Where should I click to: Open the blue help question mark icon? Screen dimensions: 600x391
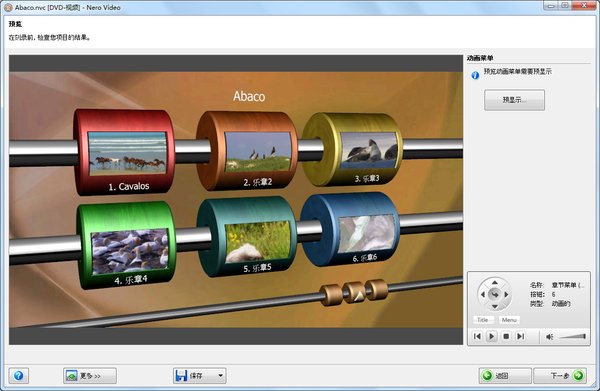(18, 376)
